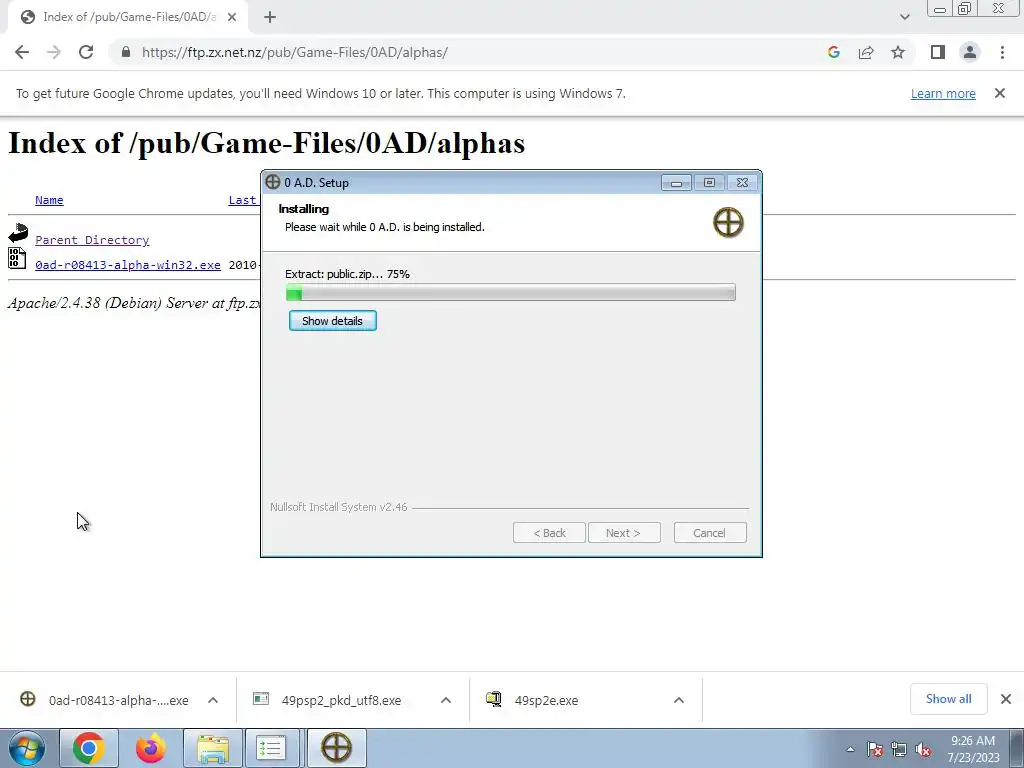This screenshot has width=1024, height=768.
Task: Open a new browser tab
Action: coord(270,18)
